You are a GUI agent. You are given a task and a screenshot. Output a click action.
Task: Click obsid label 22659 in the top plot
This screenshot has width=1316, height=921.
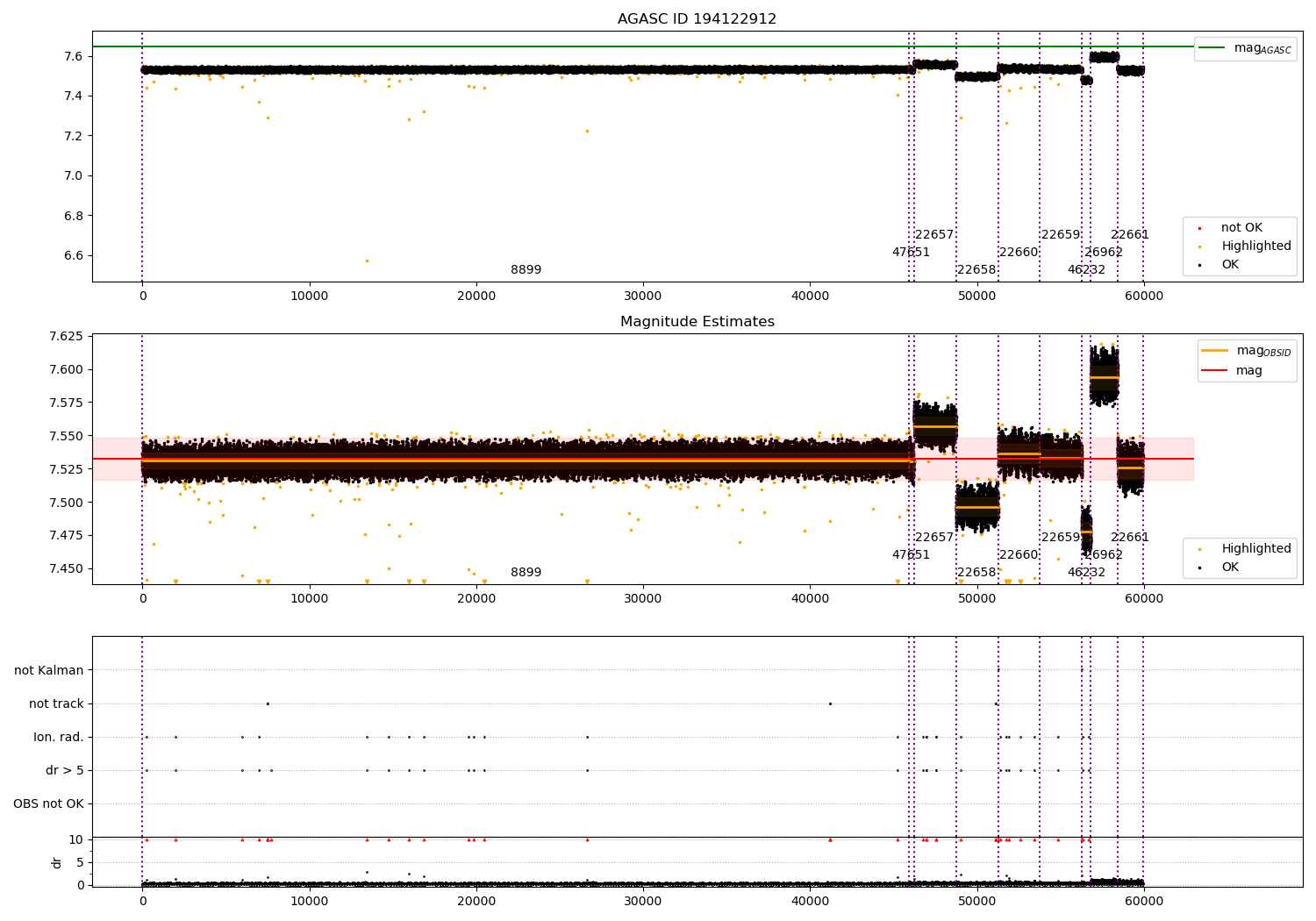pos(1061,235)
